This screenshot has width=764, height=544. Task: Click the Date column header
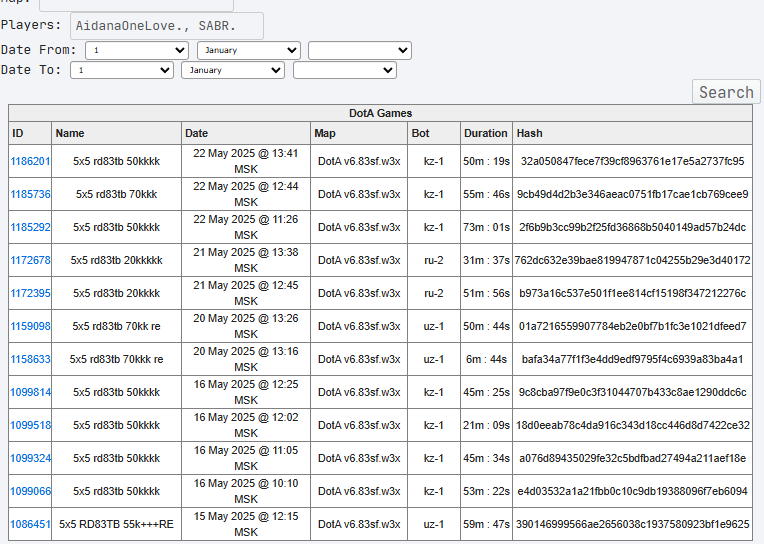[246, 133]
